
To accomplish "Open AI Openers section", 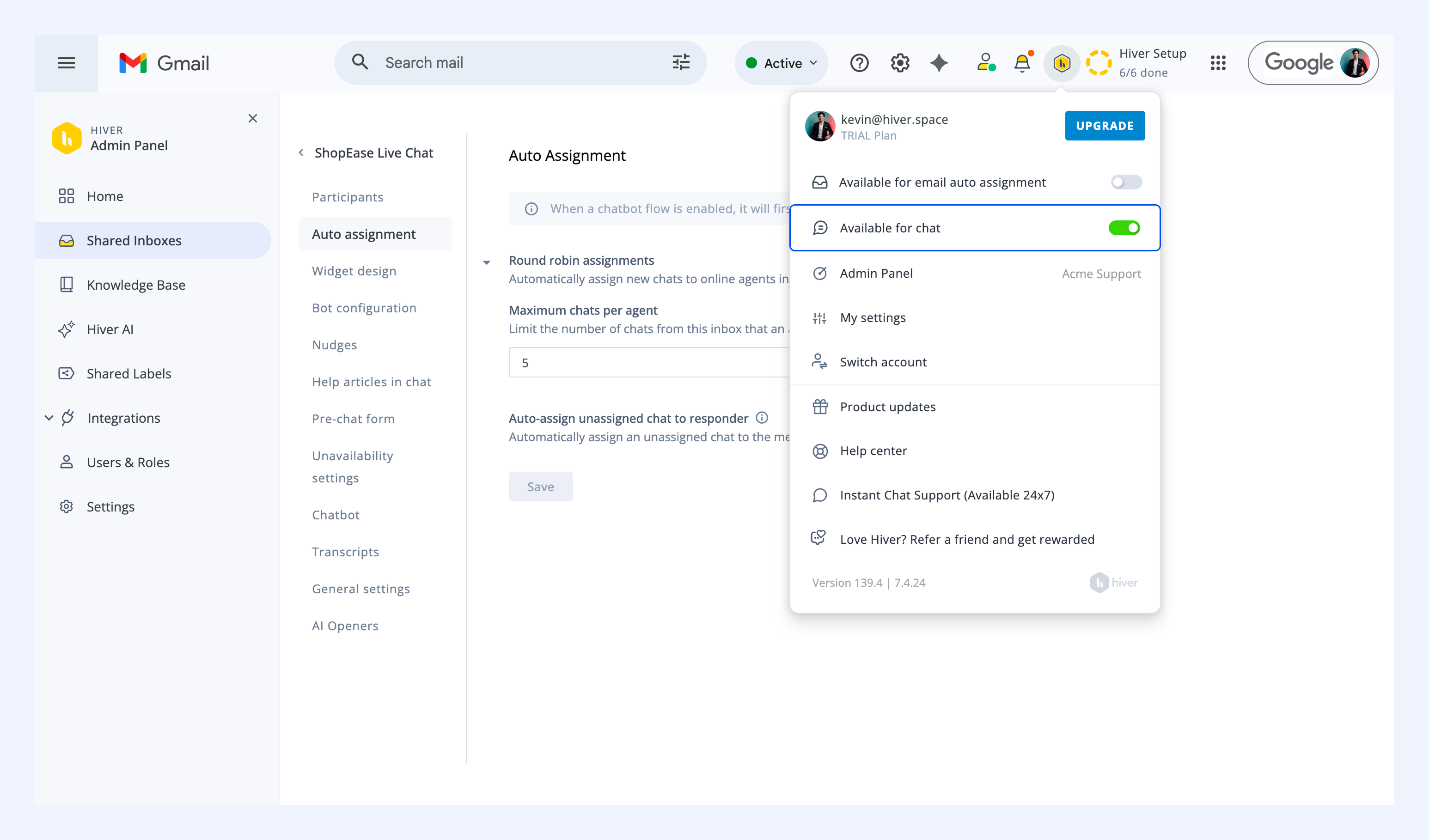I will 345,626.
